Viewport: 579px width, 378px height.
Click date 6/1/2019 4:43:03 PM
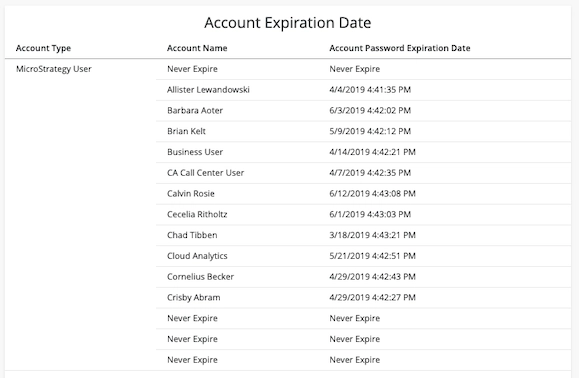point(370,214)
